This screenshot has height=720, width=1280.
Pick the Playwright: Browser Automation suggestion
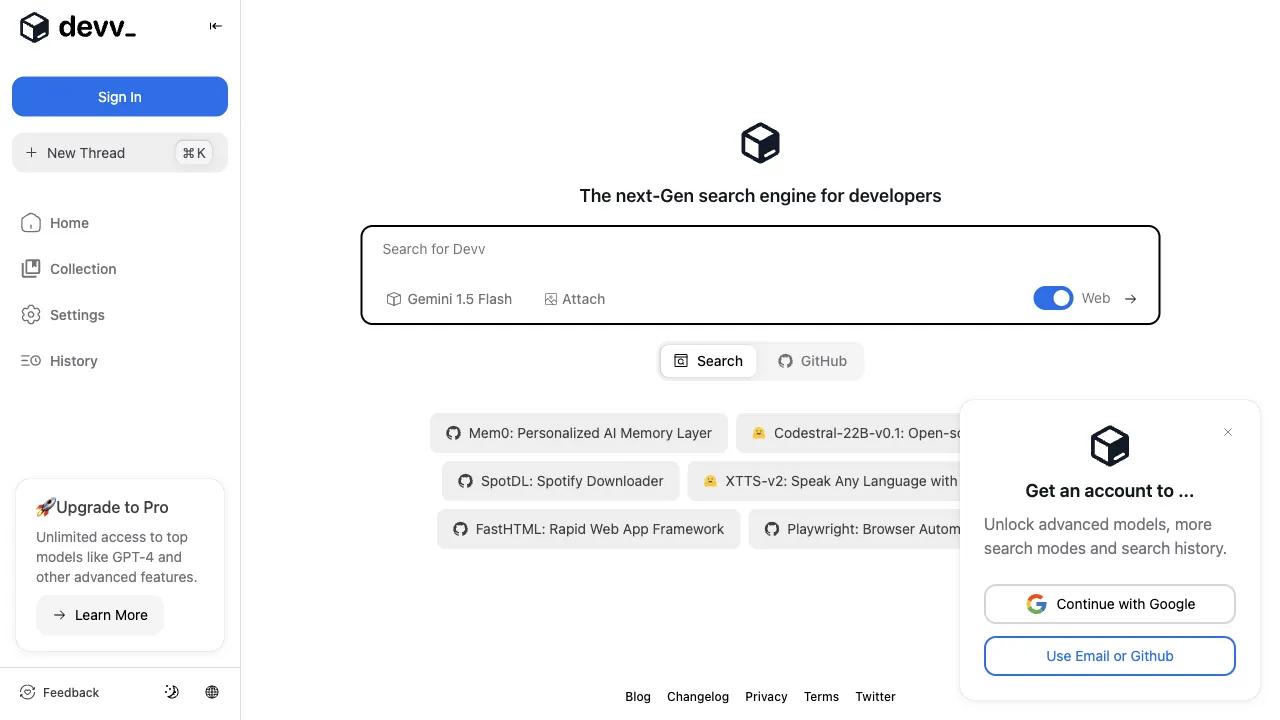[x=854, y=529]
